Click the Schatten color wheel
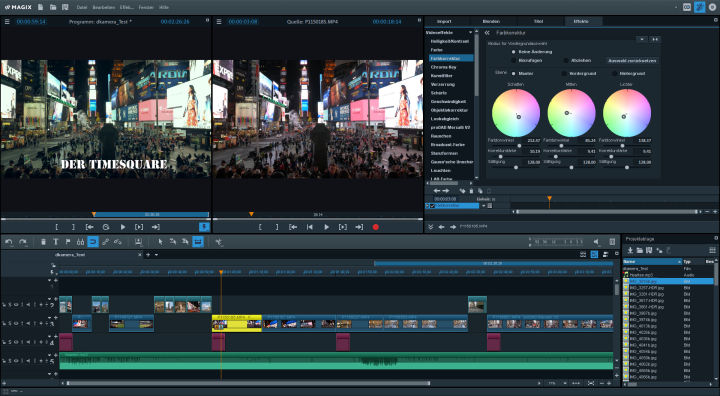Screen dimensions: 720x396 (x=516, y=113)
